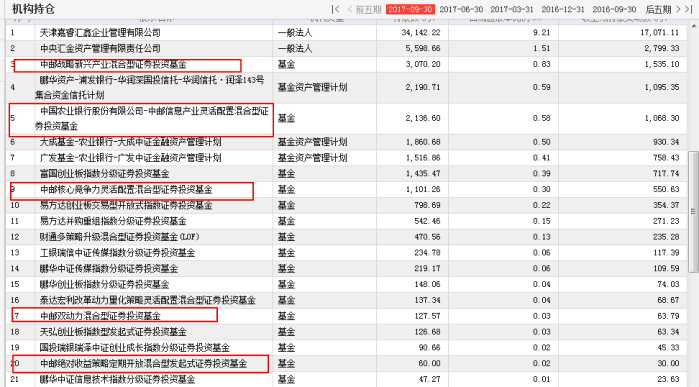Select 中邮战略新兴产业混合型证券投资基金 row

[x=113, y=64]
